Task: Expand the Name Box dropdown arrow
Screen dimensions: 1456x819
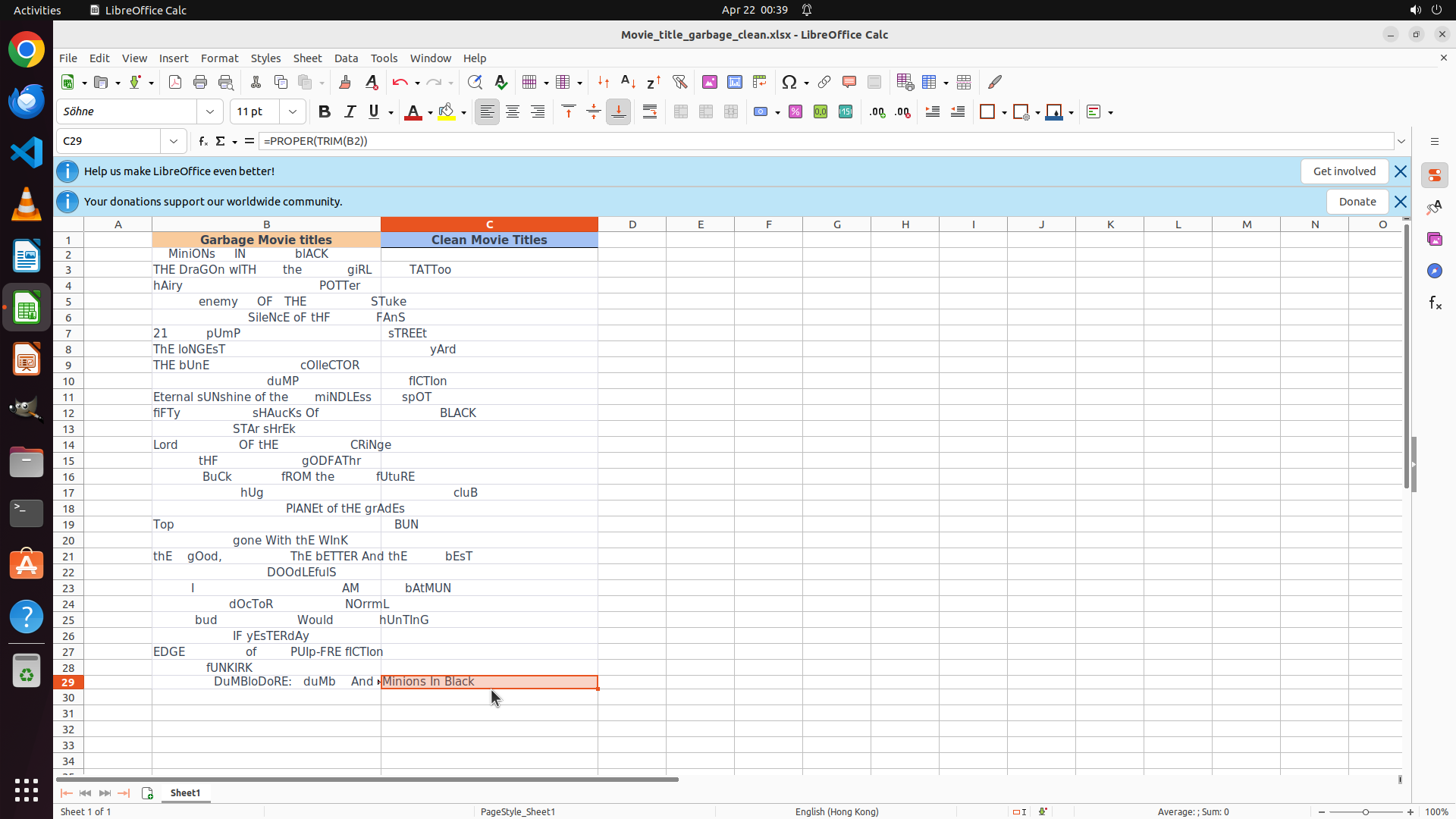Action: [174, 141]
